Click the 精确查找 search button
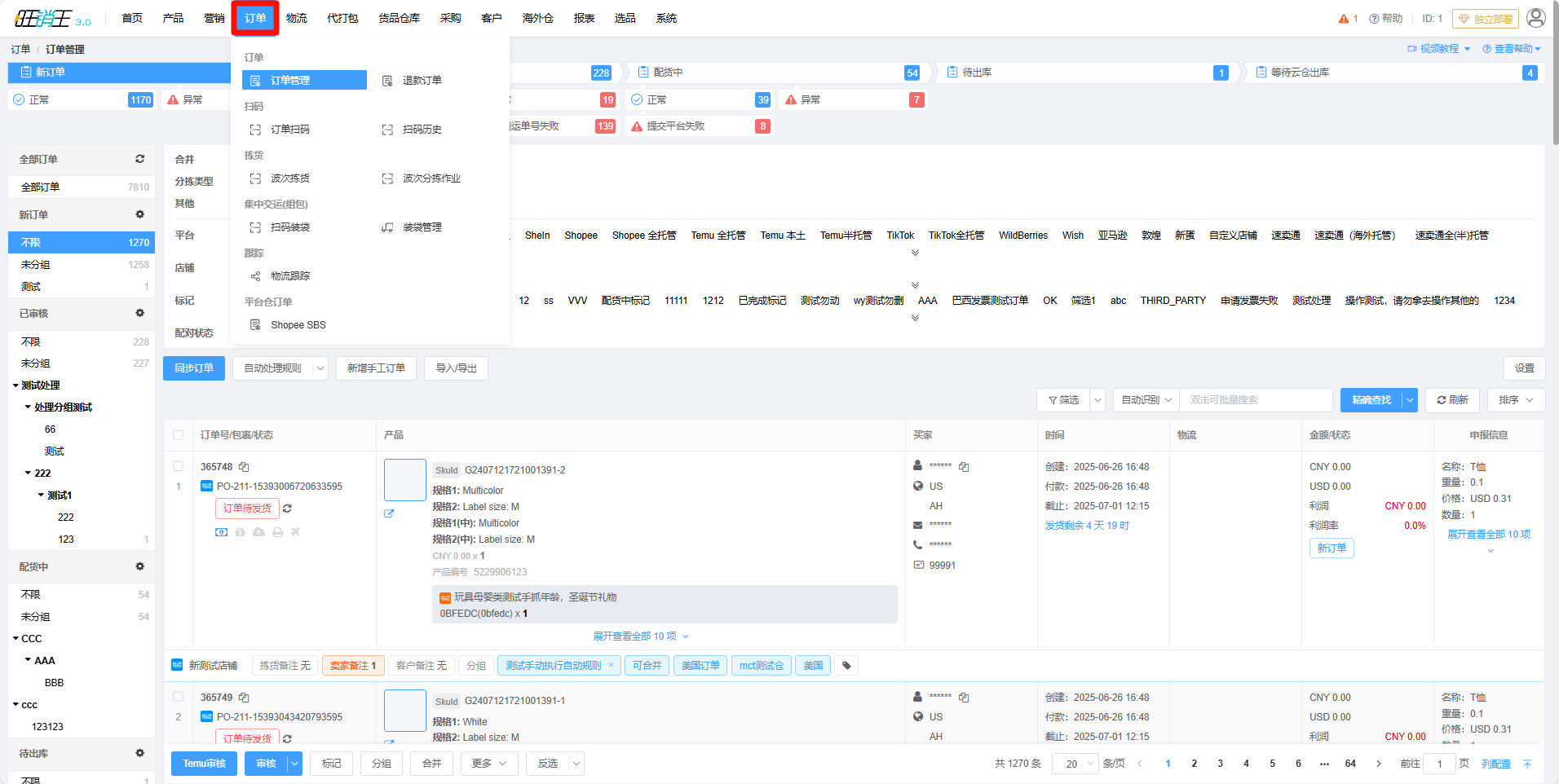 [x=1371, y=400]
